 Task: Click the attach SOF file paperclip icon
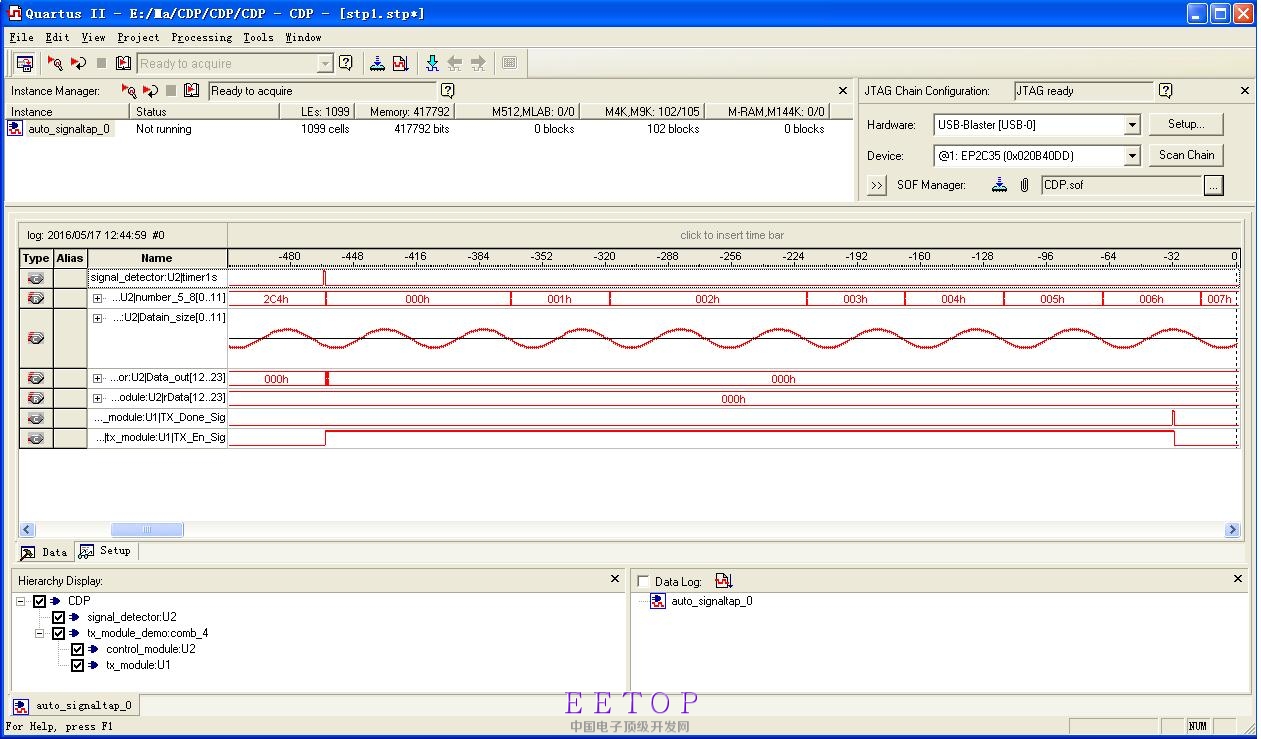pos(1024,185)
